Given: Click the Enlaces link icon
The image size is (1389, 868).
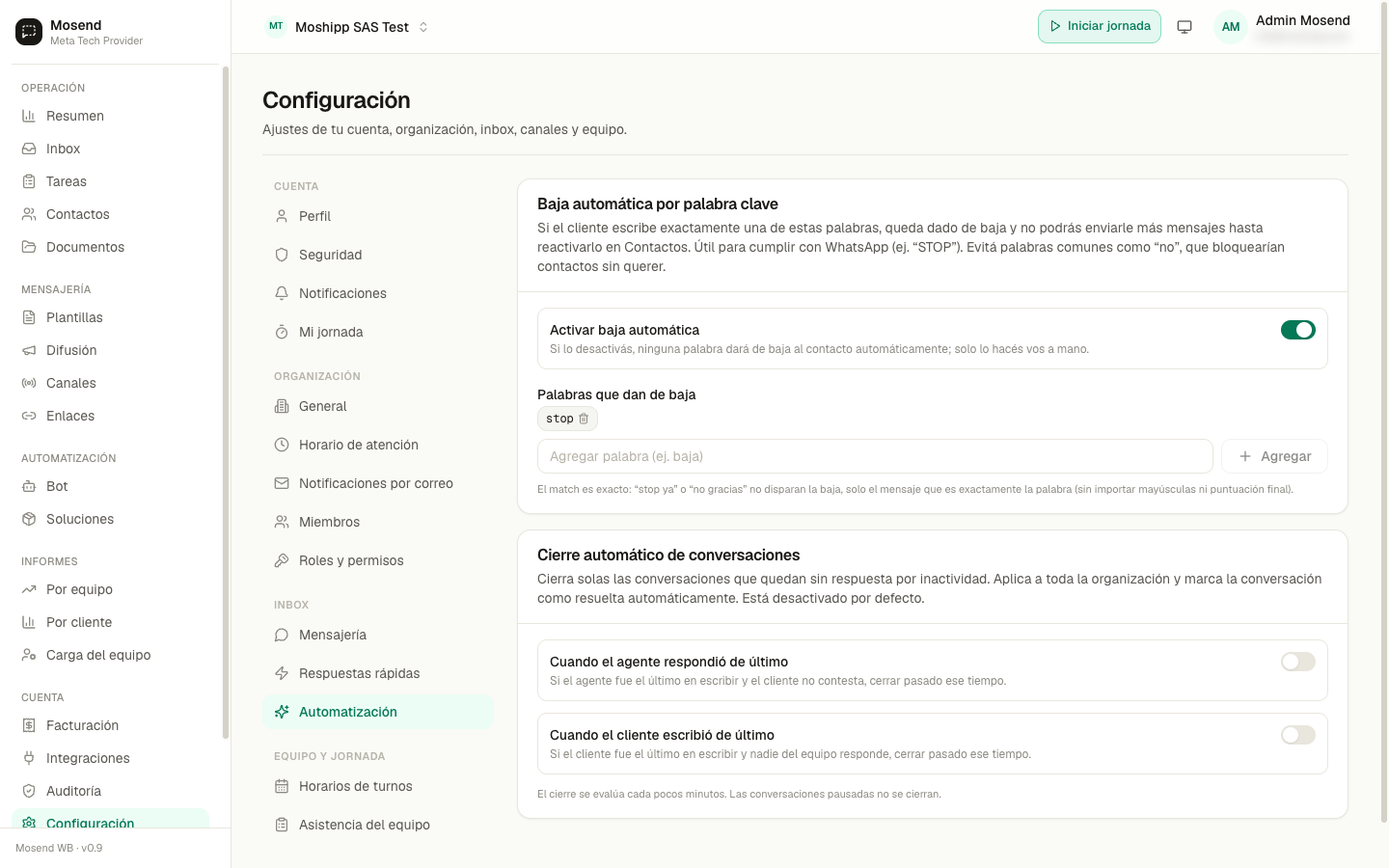Looking at the screenshot, I should coord(29,416).
